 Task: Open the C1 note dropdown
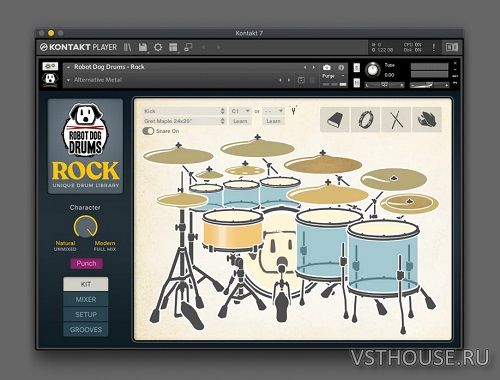(240, 111)
